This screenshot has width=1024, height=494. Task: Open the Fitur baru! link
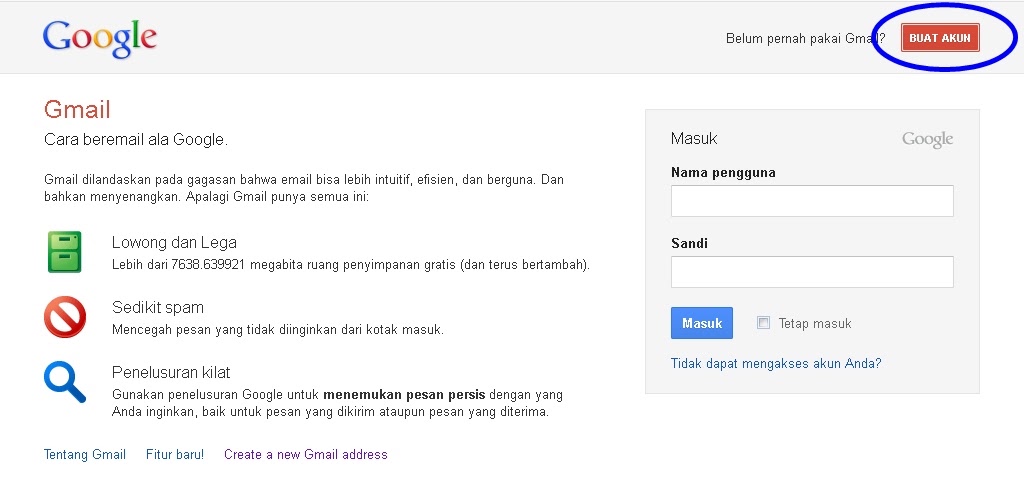tap(175, 454)
